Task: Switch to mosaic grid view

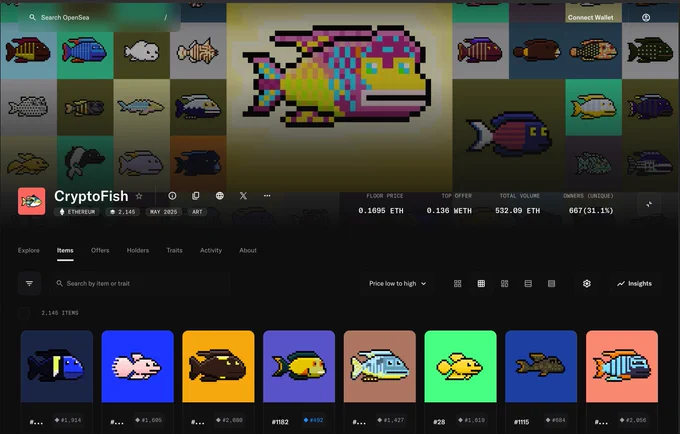Action: (x=504, y=284)
